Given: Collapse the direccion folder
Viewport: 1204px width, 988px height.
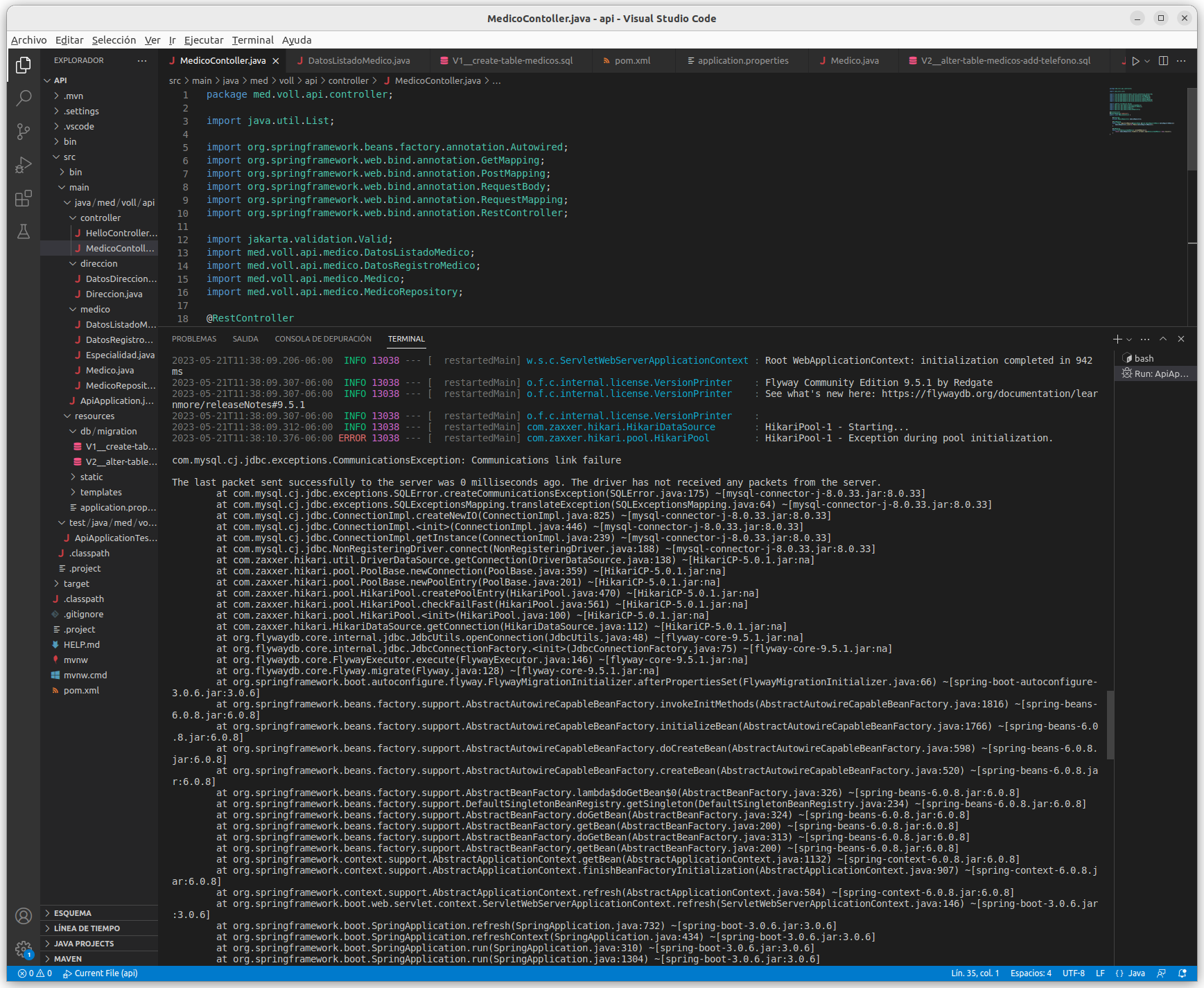Looking at the screenshot, I should [x=99, y=263].
